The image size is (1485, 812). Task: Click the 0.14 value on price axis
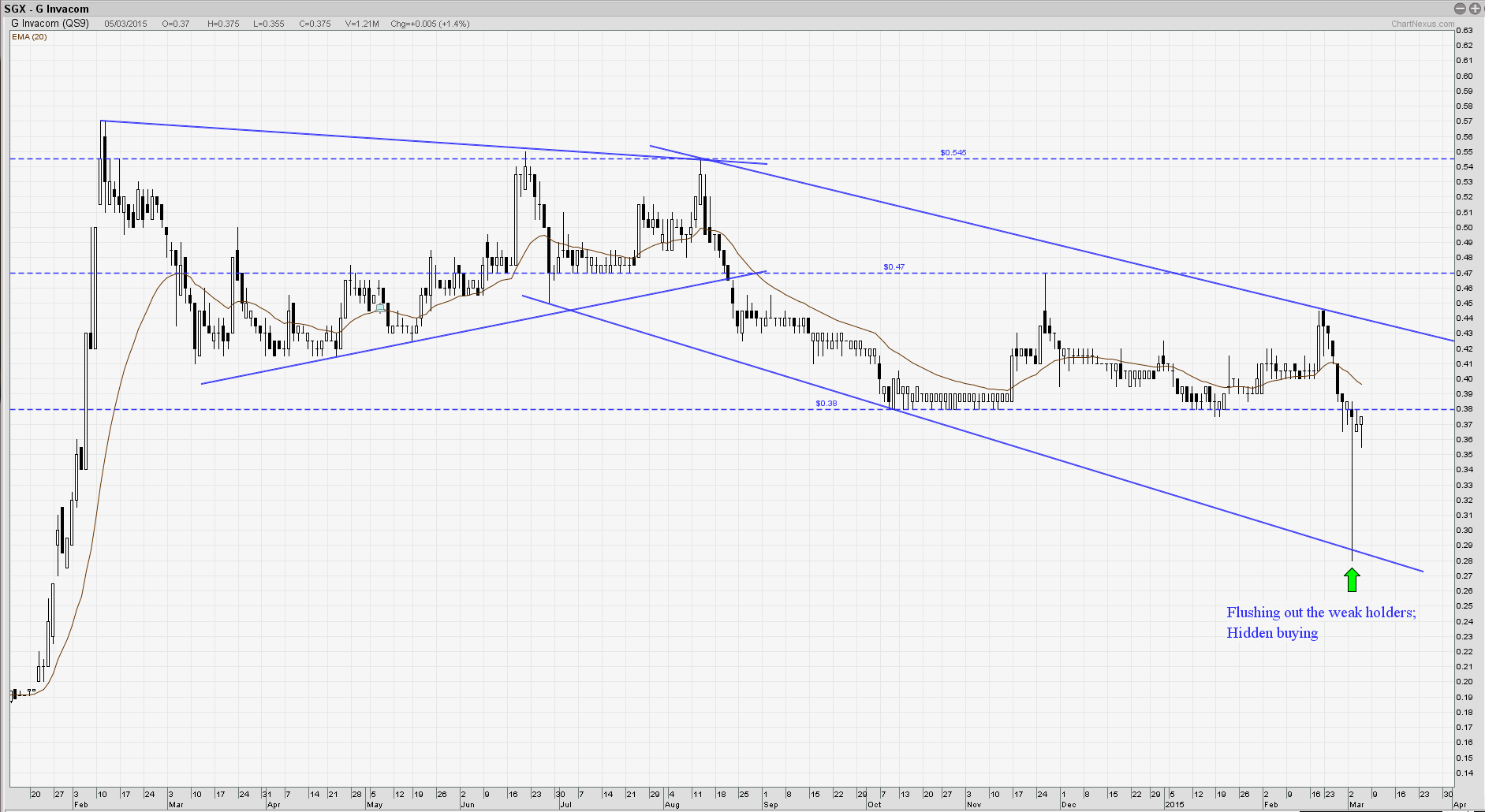point(1464,773)
